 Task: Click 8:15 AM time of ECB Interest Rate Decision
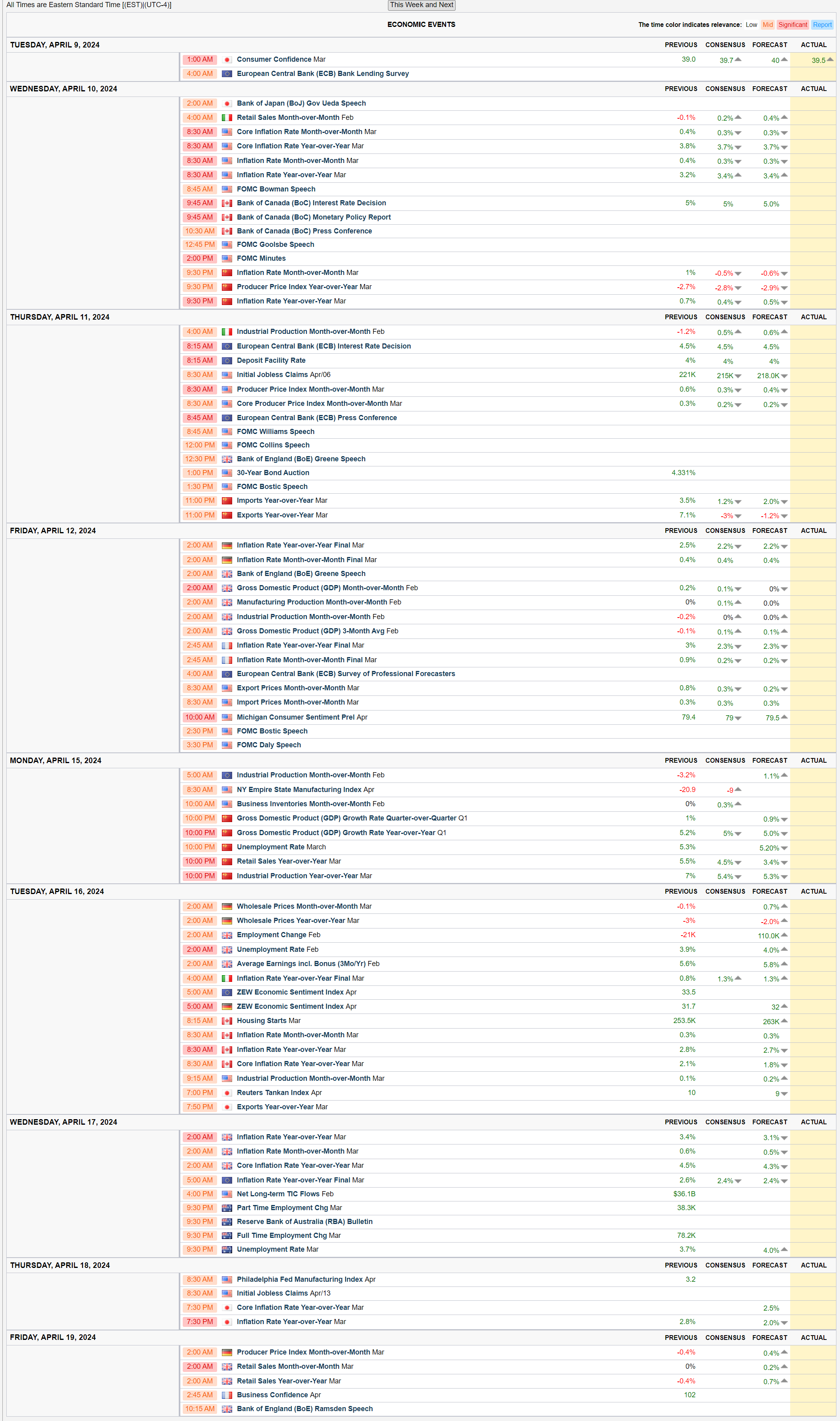click(x=200, y=347)
